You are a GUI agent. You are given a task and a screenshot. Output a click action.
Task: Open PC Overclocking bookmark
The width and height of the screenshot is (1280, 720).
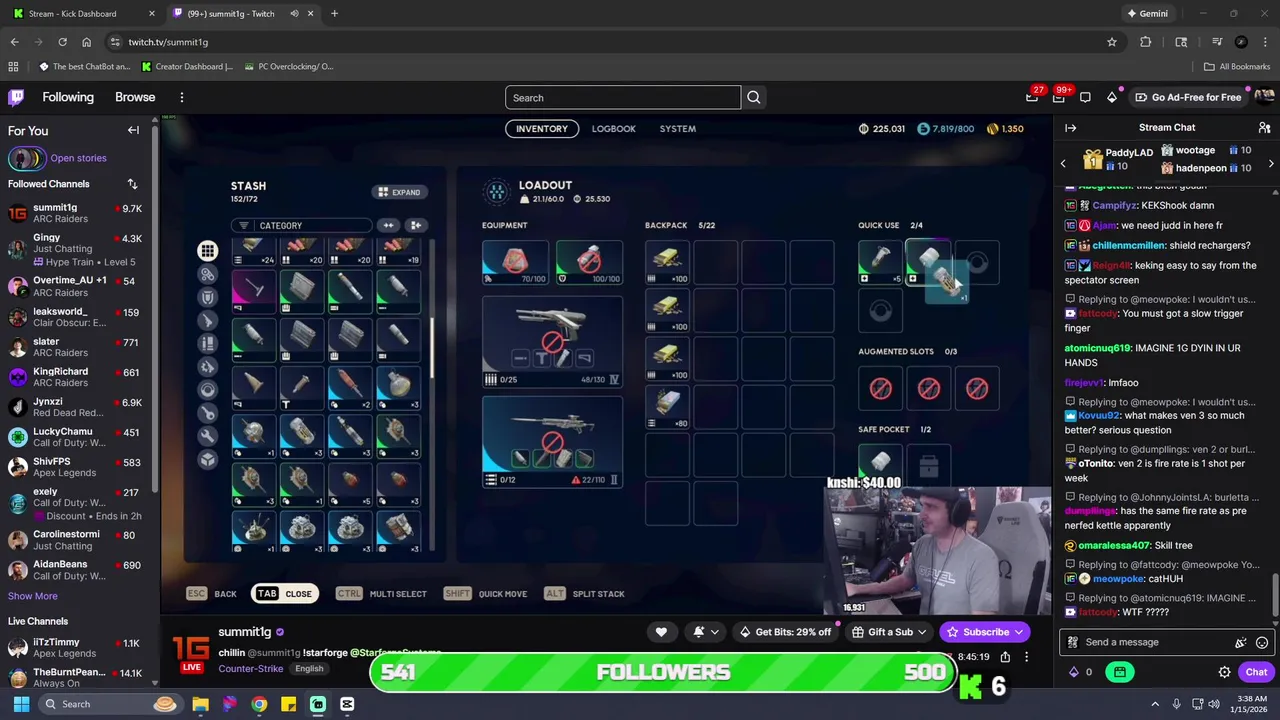(x=288, y=66)
